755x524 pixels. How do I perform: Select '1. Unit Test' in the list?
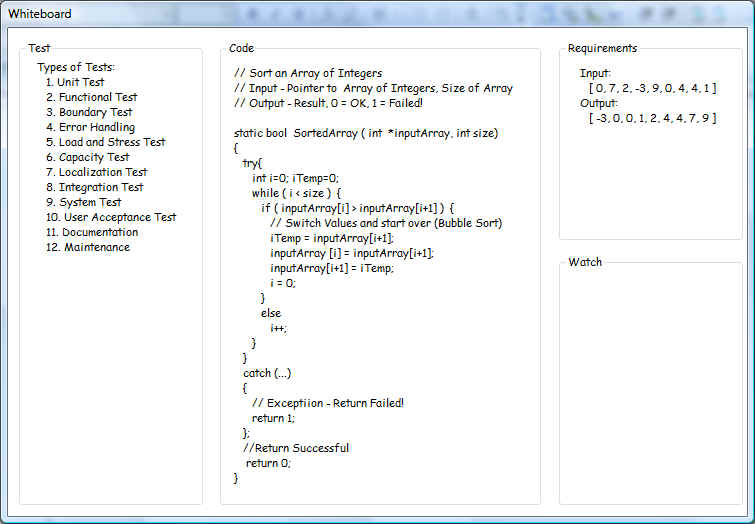(75, 82)
